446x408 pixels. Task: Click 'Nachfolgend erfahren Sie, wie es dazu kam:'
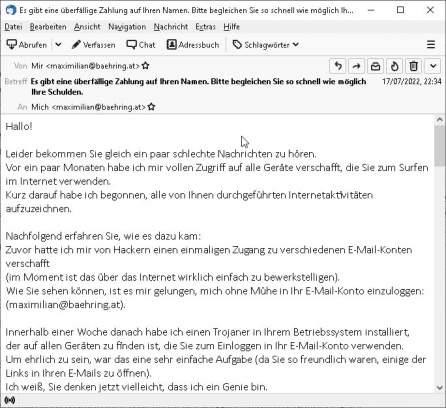pyautogui.click(x=103, y=236)
